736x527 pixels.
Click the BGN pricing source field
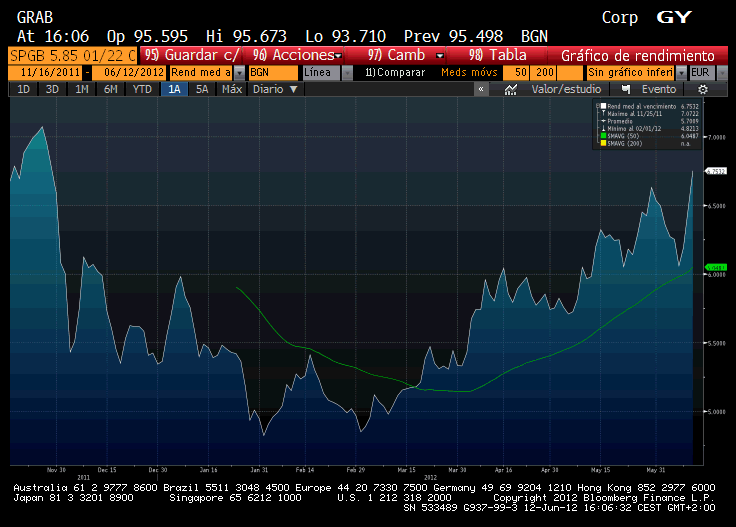click(273, 72)
